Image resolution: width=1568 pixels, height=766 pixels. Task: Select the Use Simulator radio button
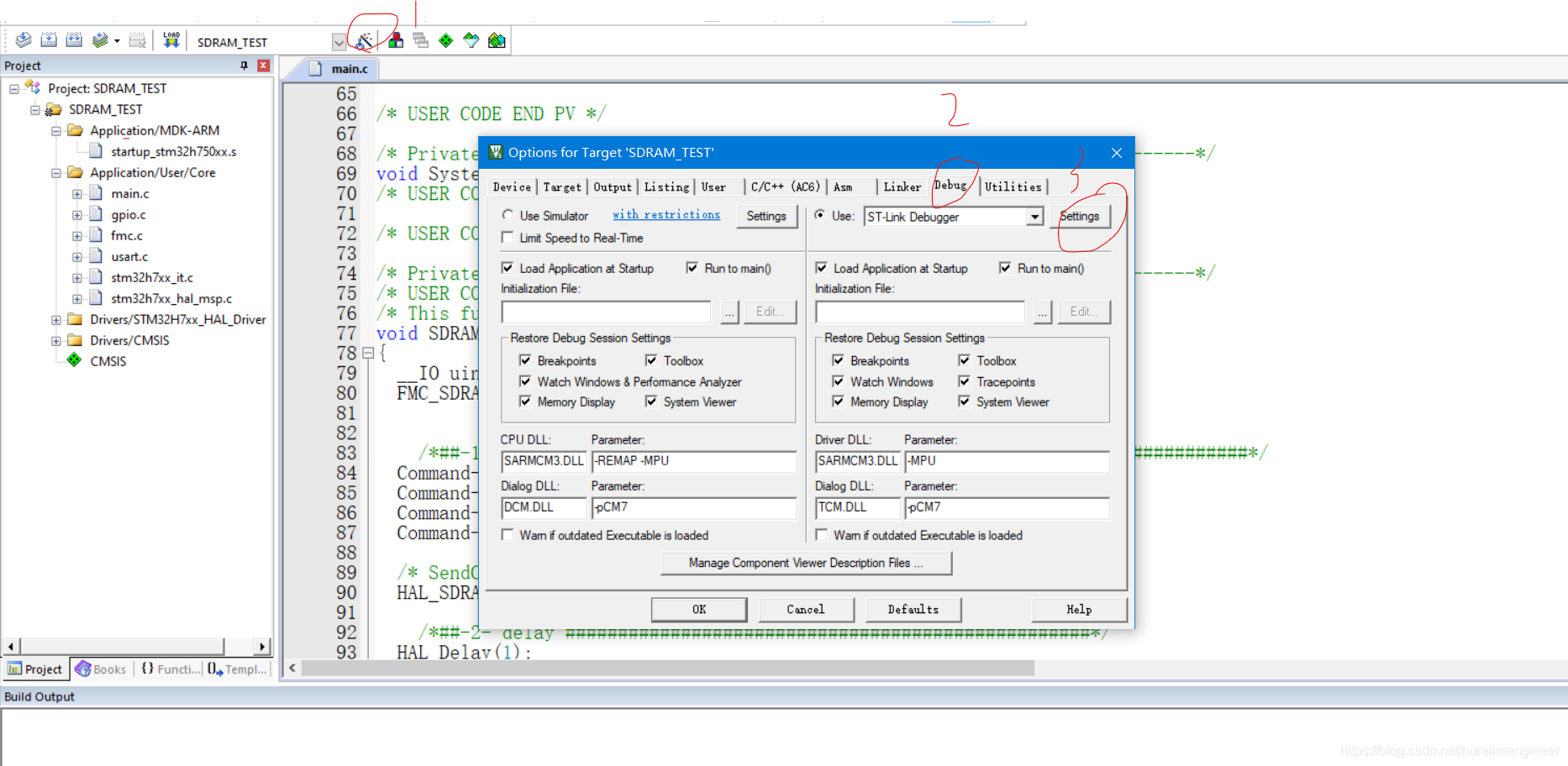[x=508, y=215]
